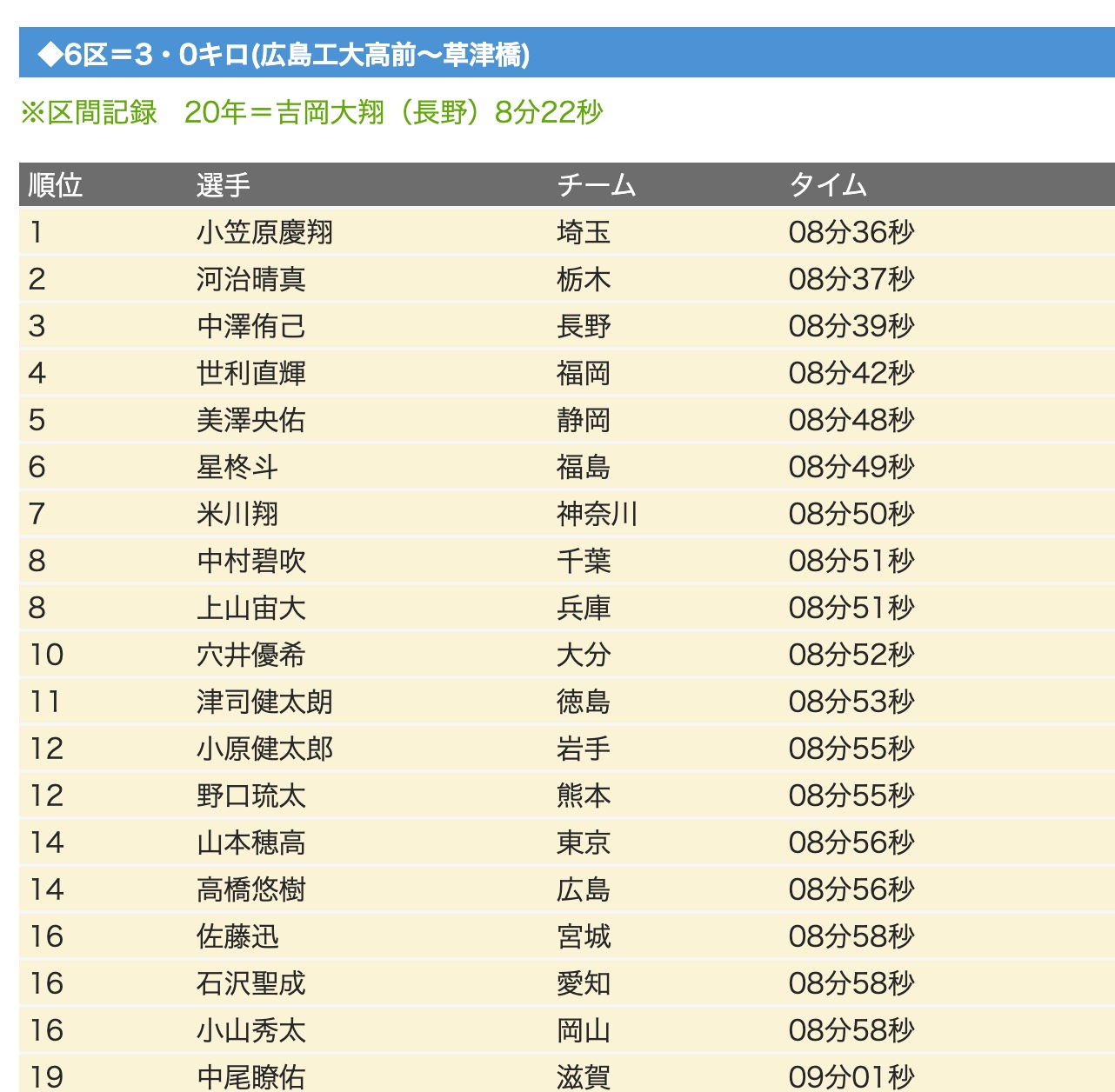This screenshot has height=1092, width=1115.
Task: Click time value 08分50秒
Action: point(851,514)
